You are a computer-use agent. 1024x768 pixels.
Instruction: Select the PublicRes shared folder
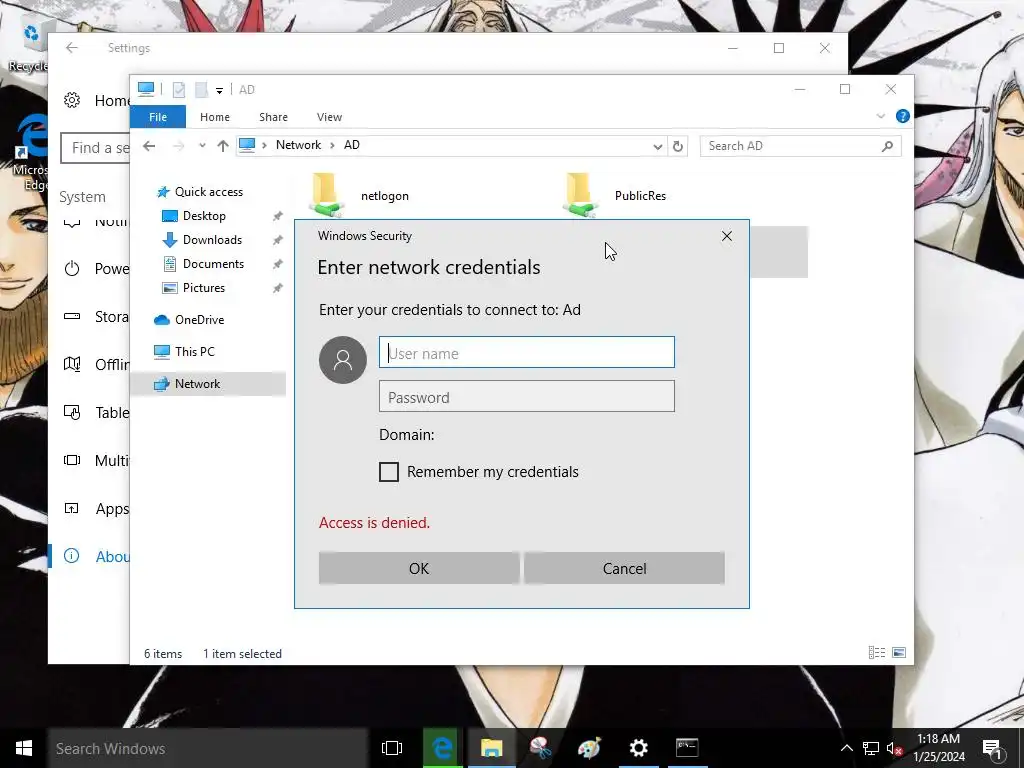point(614,195)
